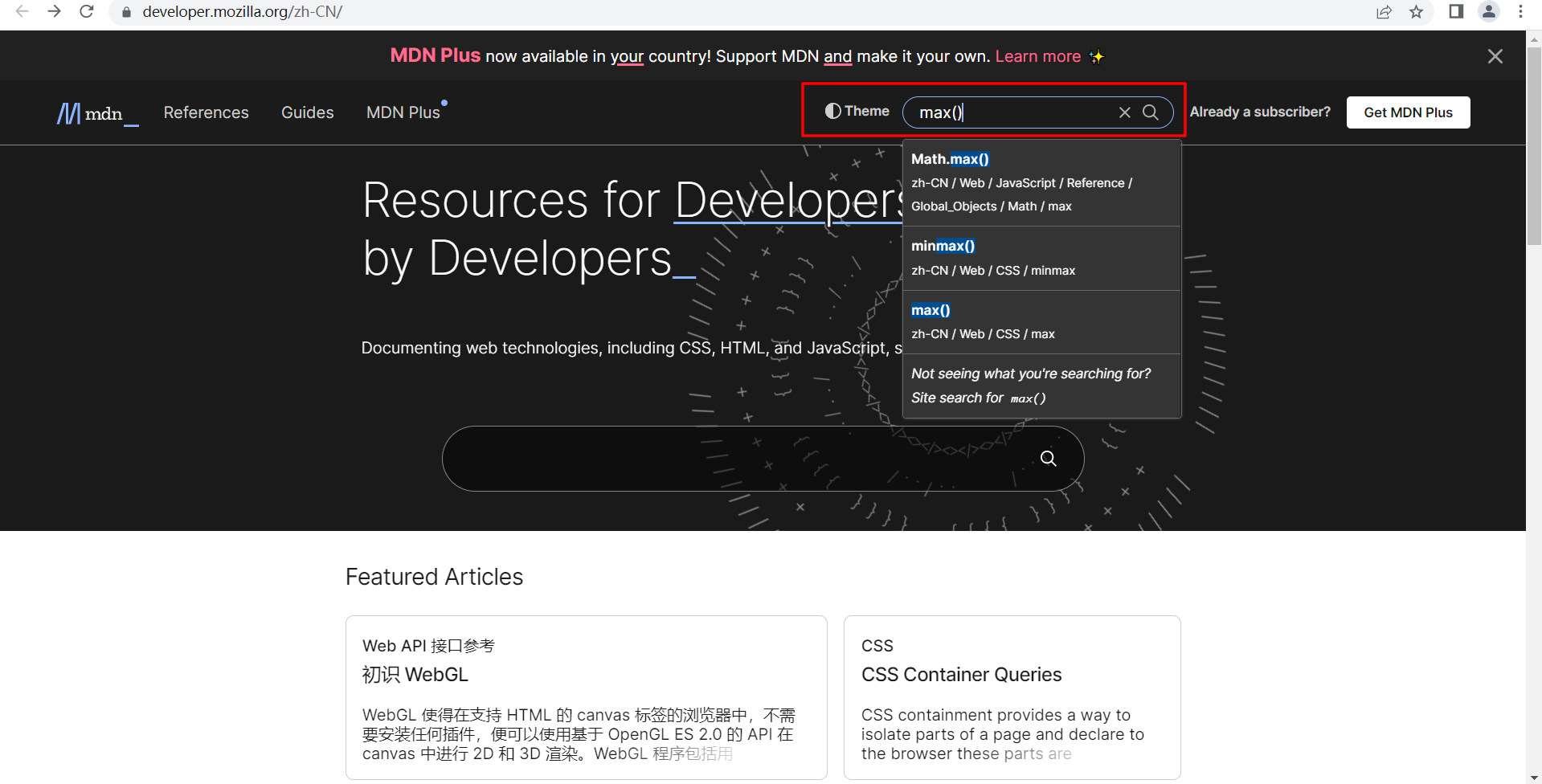The width and height of the screenshot is (1542, 784).
Task: Open the Chrome three-dot menu
Action: (1520, 11)
